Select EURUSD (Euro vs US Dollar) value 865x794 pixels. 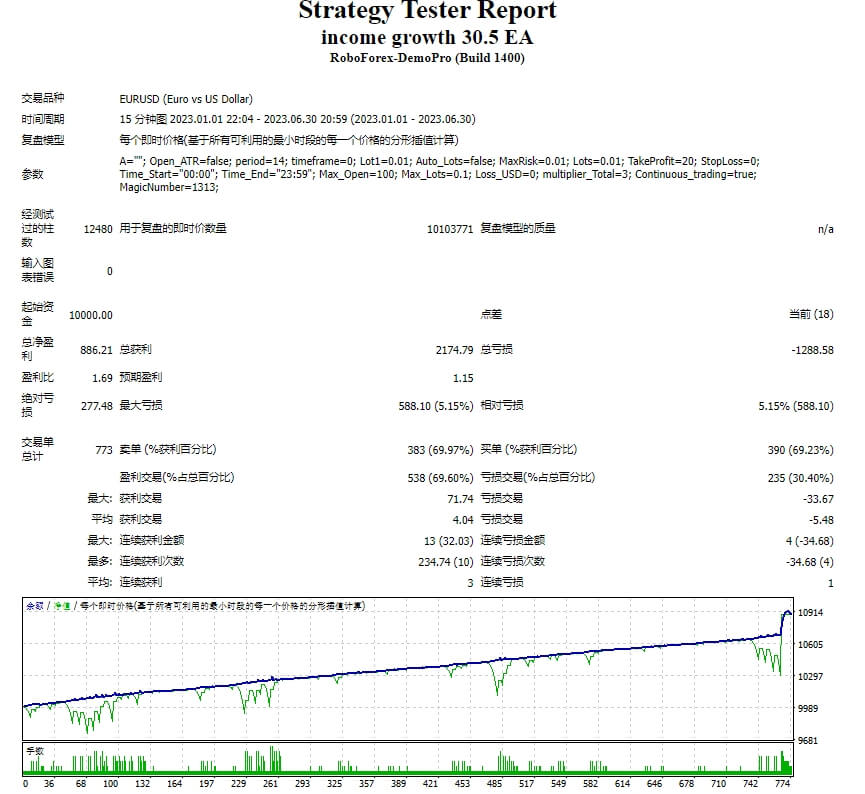(186, 99)
